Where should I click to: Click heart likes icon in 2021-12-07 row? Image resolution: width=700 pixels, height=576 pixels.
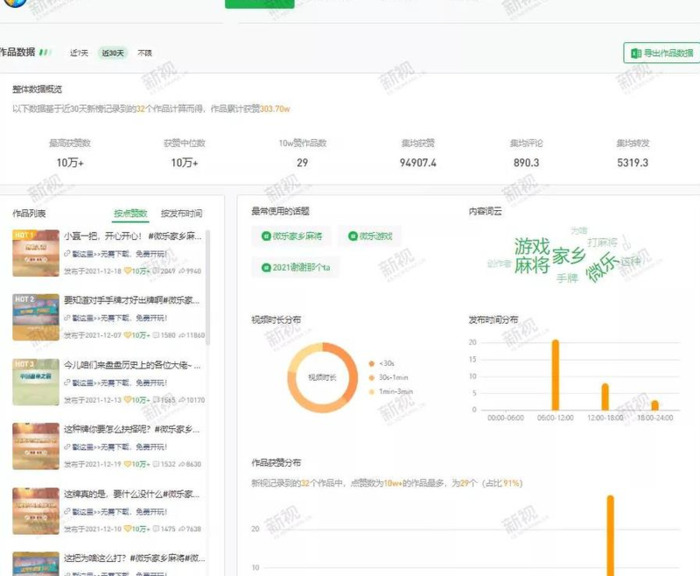(x=128, y=335)
